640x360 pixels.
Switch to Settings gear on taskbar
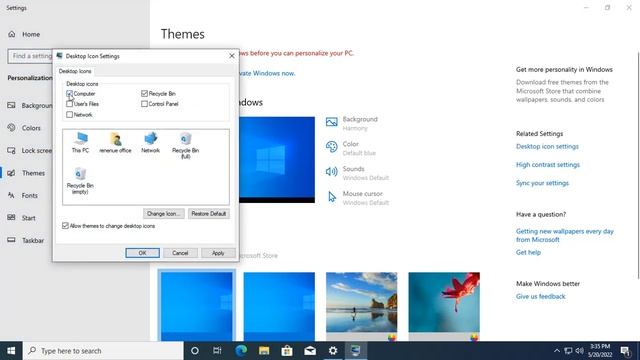pyautogui.click(x=333, y=351)
